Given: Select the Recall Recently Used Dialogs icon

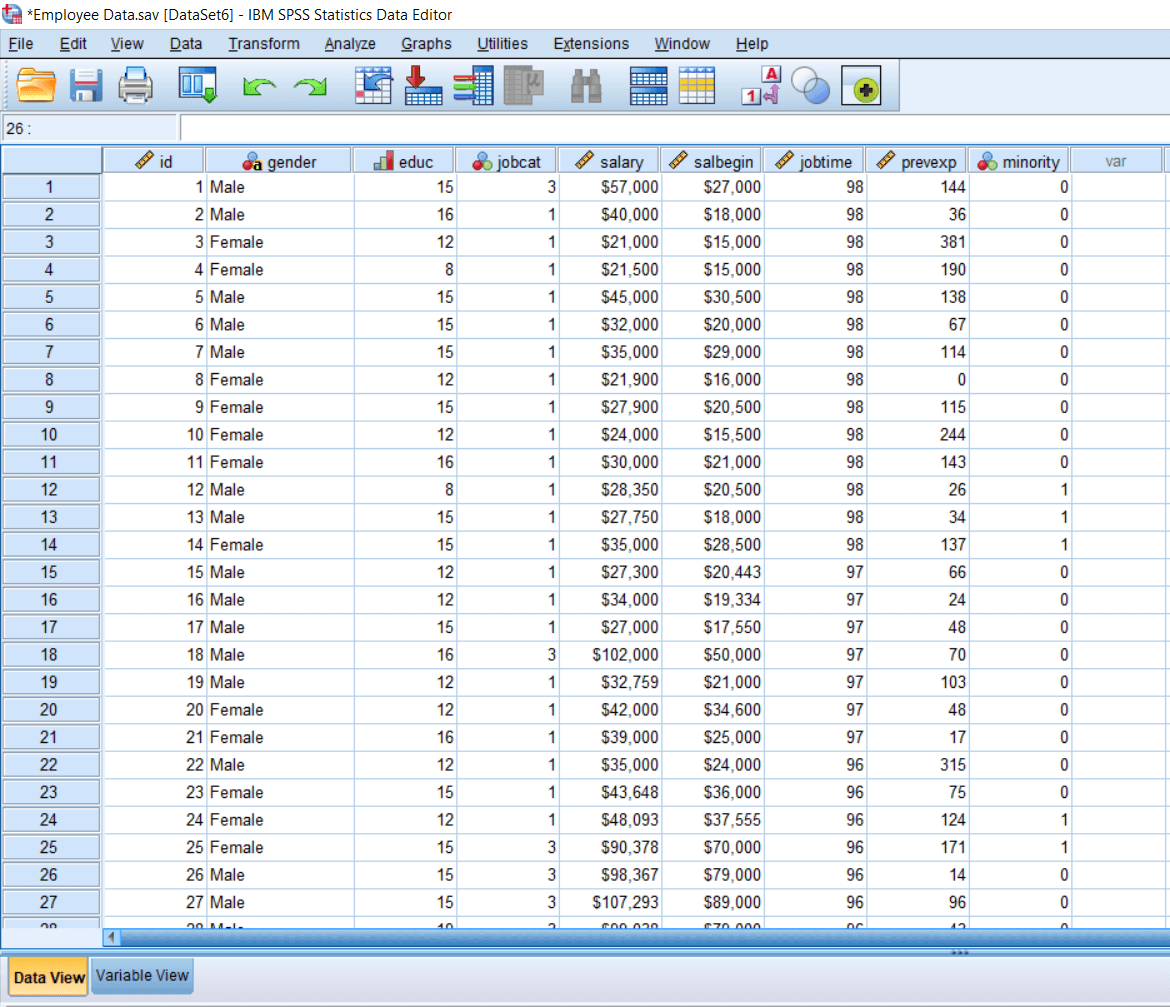Looking at the screenshot, I should coord(197,86).
